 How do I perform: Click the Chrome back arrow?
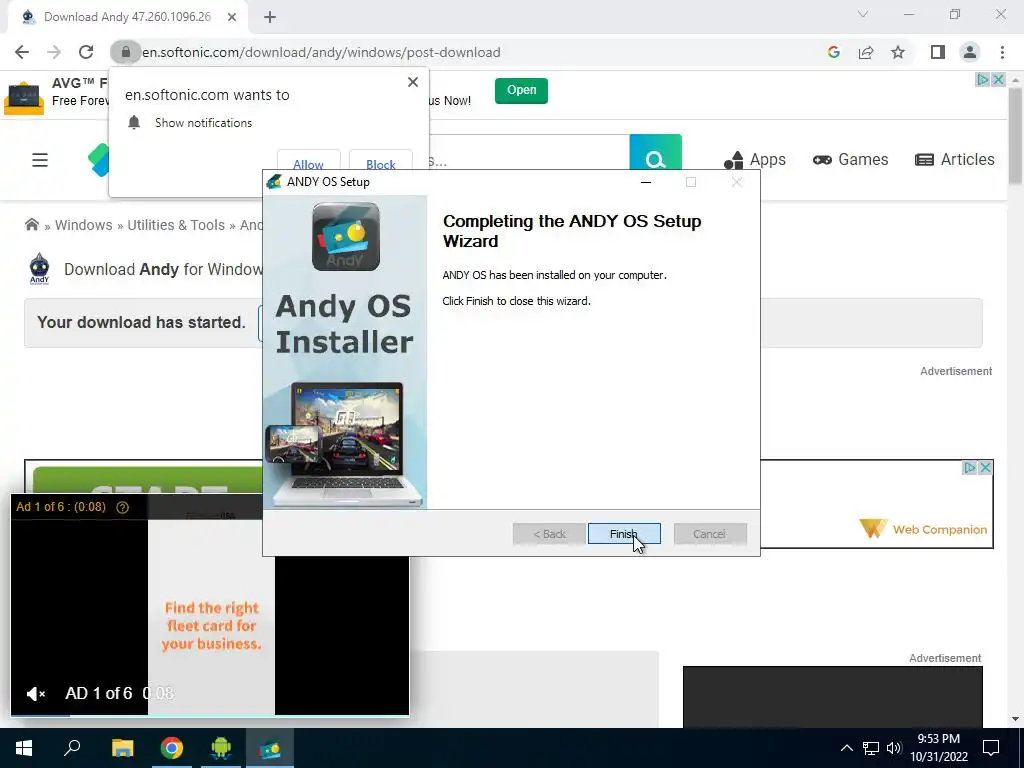pyautogui.click(x=22, y=52)
